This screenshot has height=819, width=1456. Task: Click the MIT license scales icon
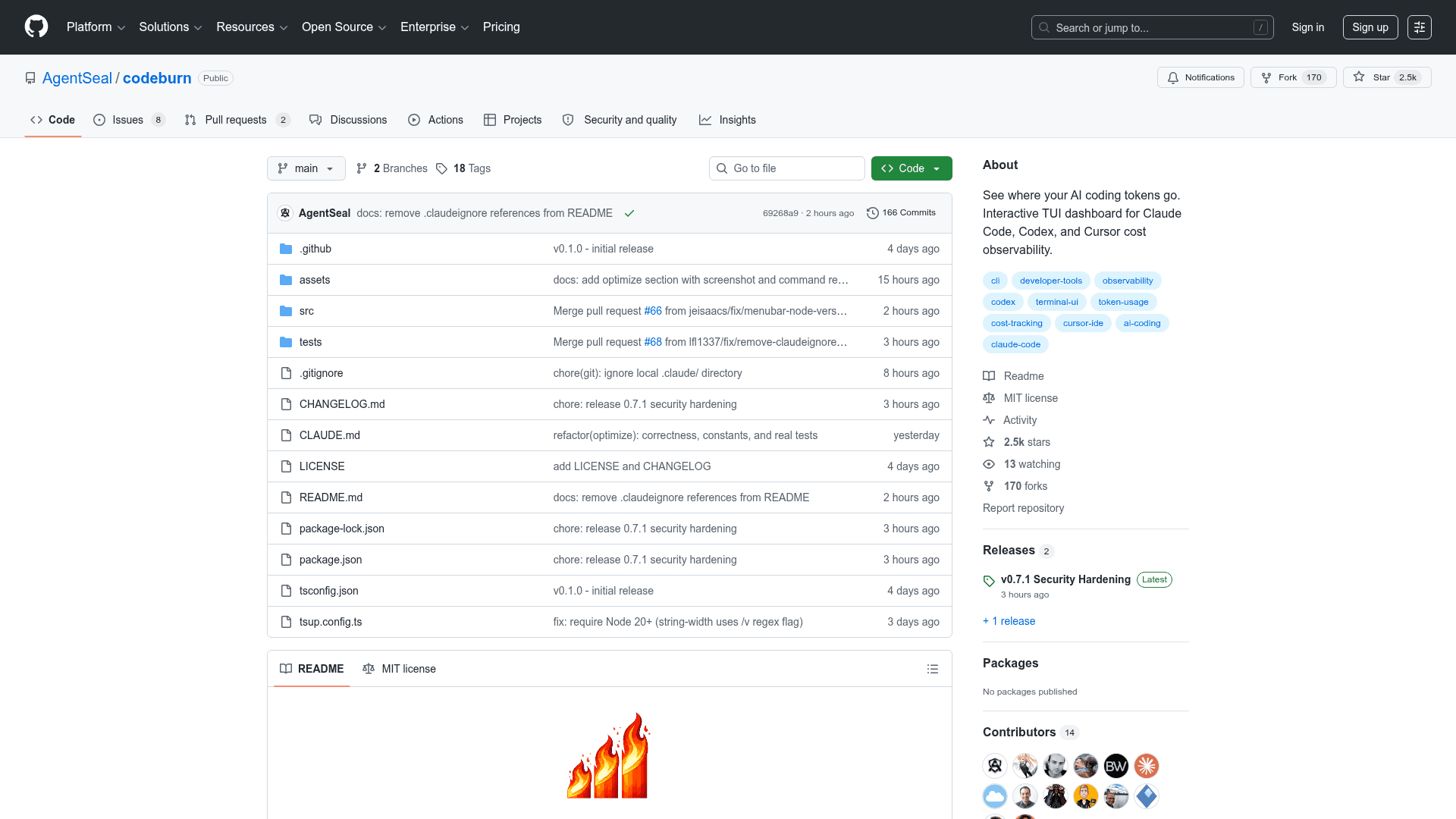pos(989,398)
